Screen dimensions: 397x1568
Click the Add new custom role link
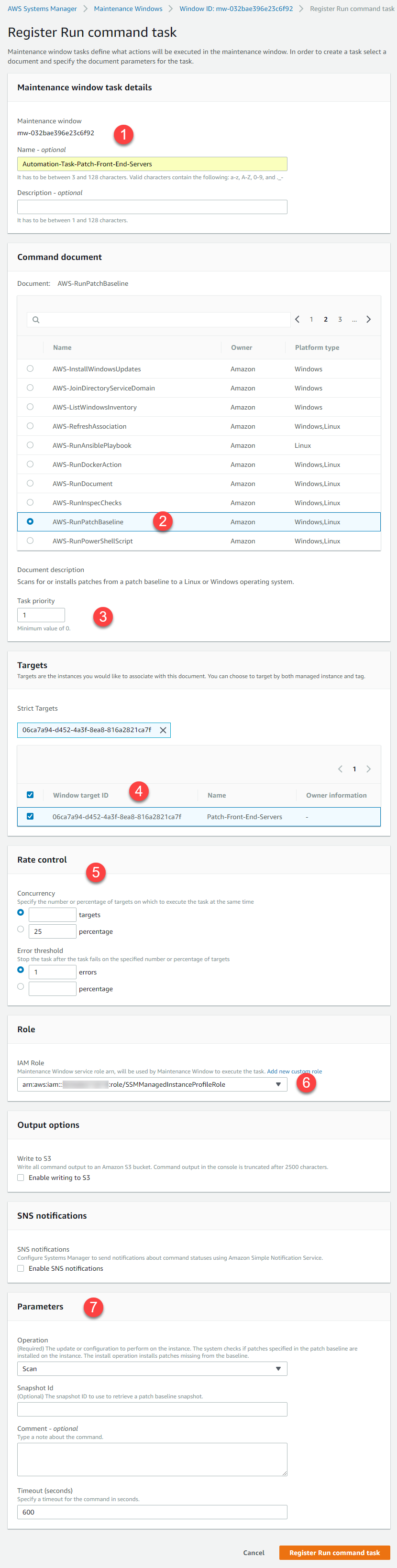coord(295,1071)
